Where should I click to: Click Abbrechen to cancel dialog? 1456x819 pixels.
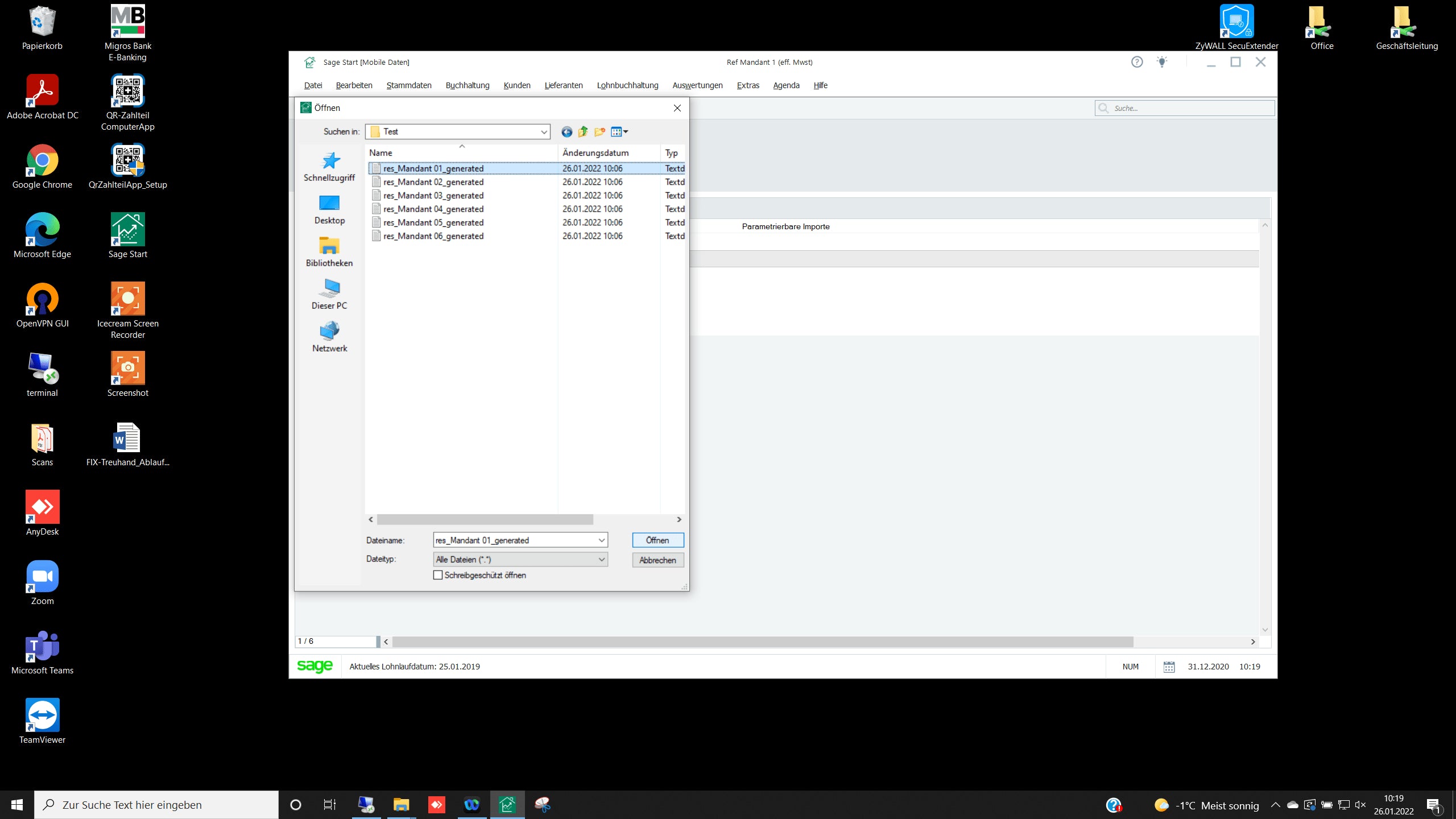(657, 560)
